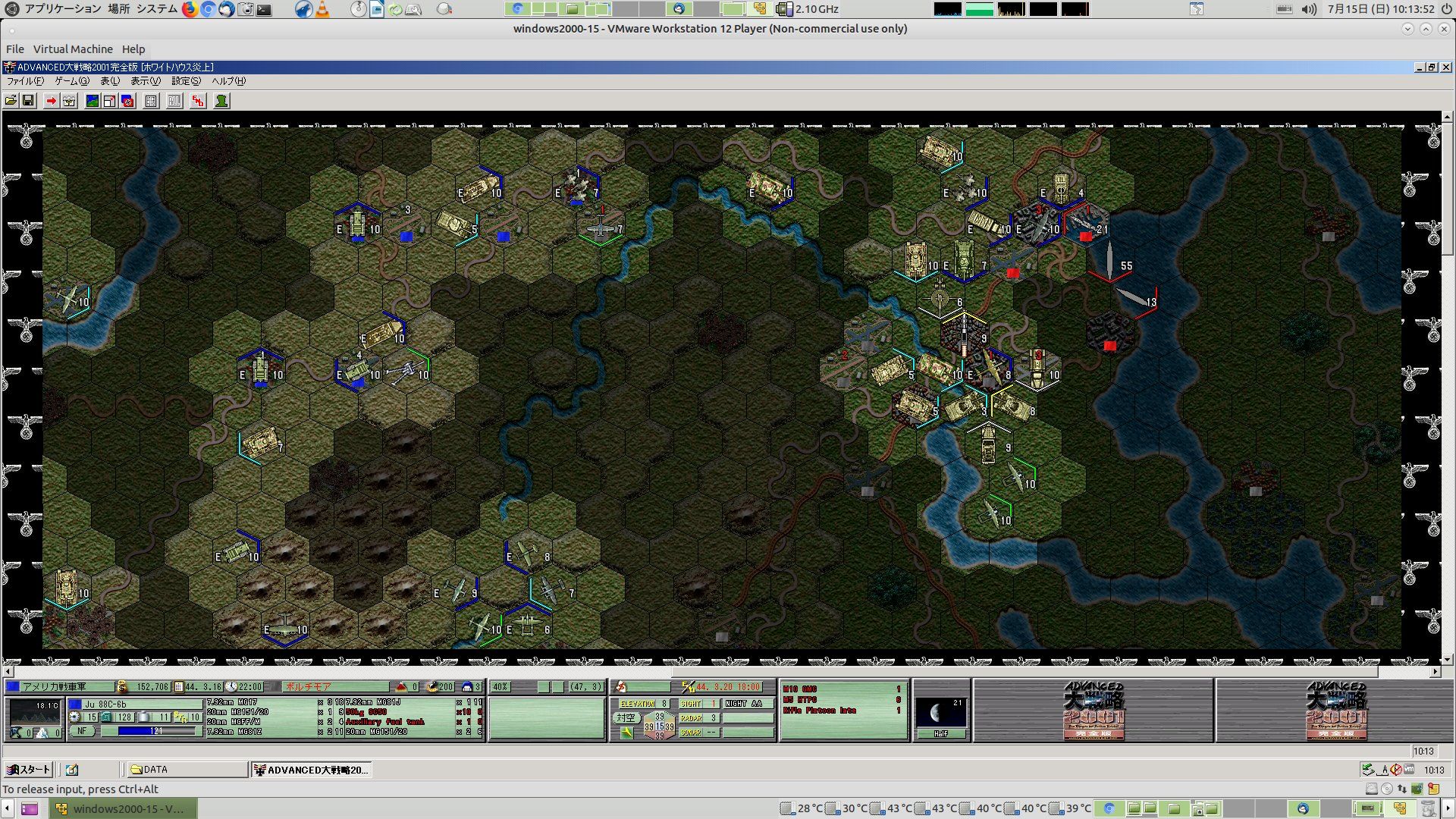Click the supply unit toolbar icon
The width and height of the screenshot is (1456, 819).
point(69,101)
